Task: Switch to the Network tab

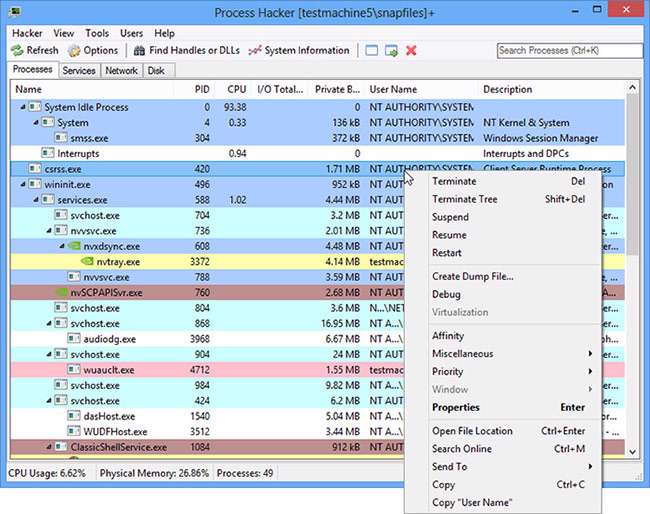Action: click(x=122, y=71)
